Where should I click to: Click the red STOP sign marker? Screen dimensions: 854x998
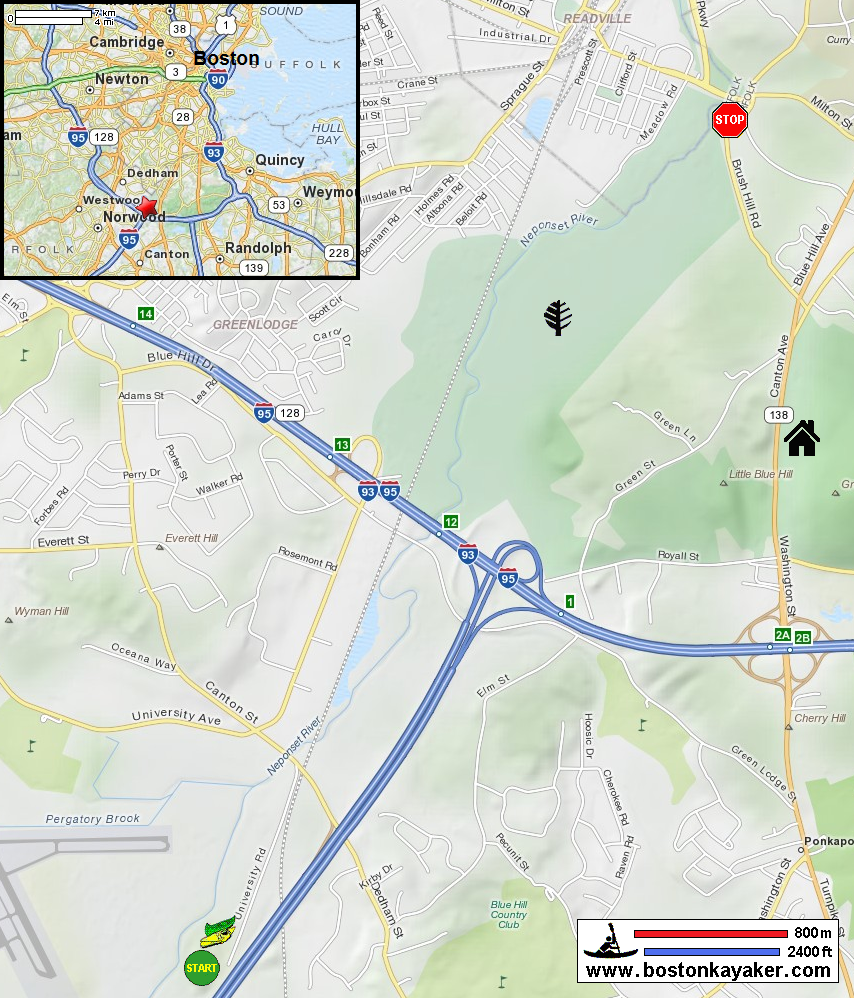[x=729, y=120]
